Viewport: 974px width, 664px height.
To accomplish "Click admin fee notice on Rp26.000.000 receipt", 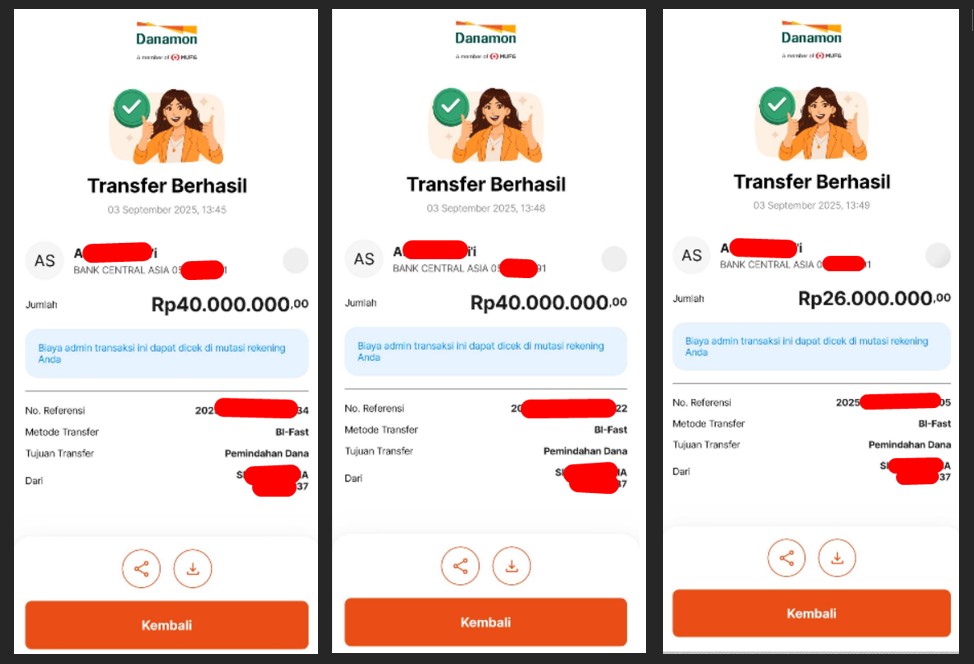I will [811, 347].
